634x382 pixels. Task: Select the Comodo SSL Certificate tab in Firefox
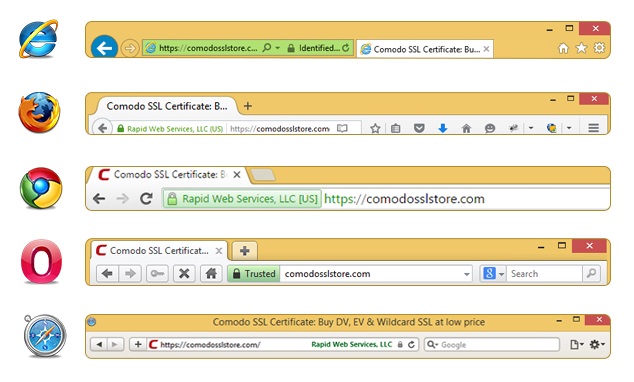click(167, 106)
